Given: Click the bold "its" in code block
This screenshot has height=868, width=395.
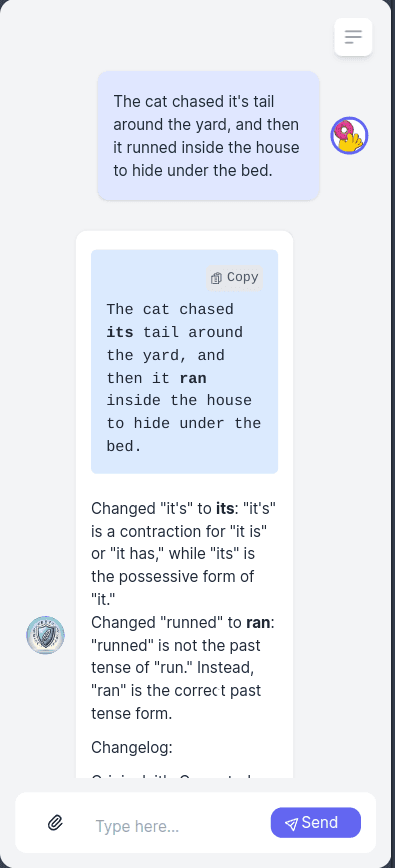Looking at the screenshot, I should pyautogui.click(x=120, y=332).
